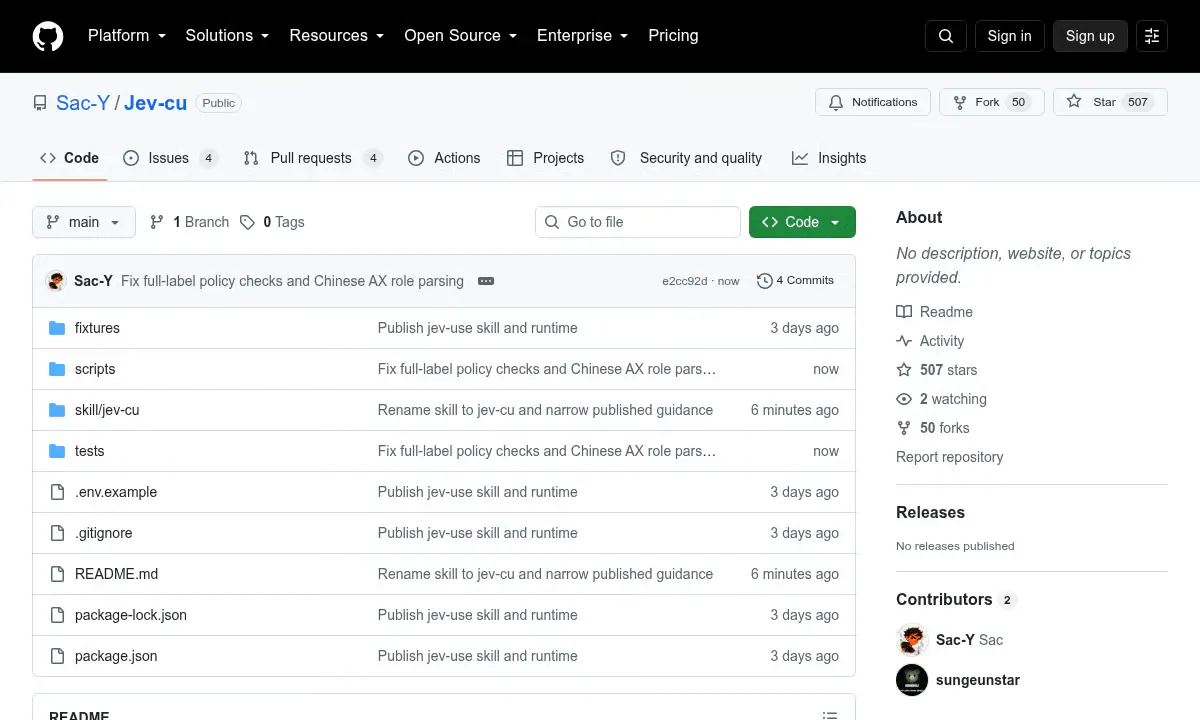Open the package-lock.json file name

pyautogui.click(x=131, y=615)
